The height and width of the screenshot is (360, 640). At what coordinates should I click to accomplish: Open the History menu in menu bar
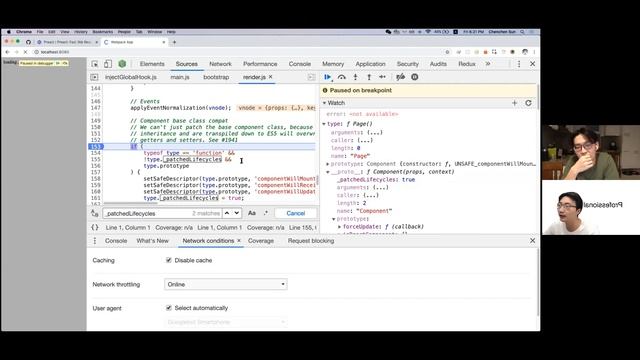click(x=81, y=32)
